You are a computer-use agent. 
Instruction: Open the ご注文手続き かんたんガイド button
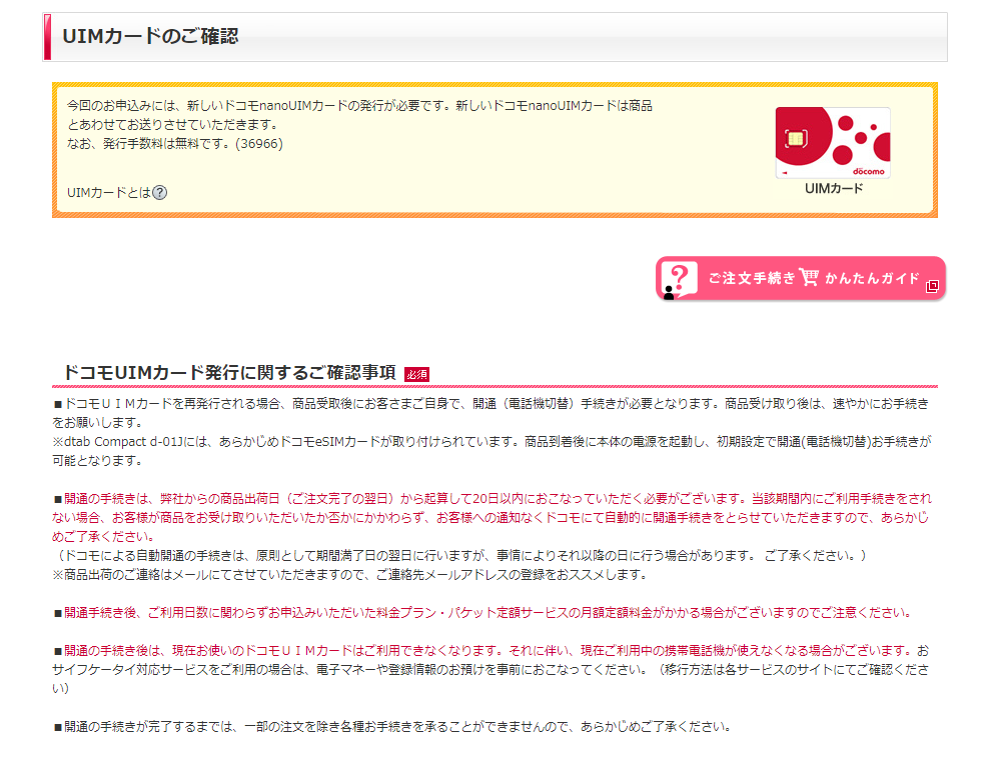(x=801, y=278)
